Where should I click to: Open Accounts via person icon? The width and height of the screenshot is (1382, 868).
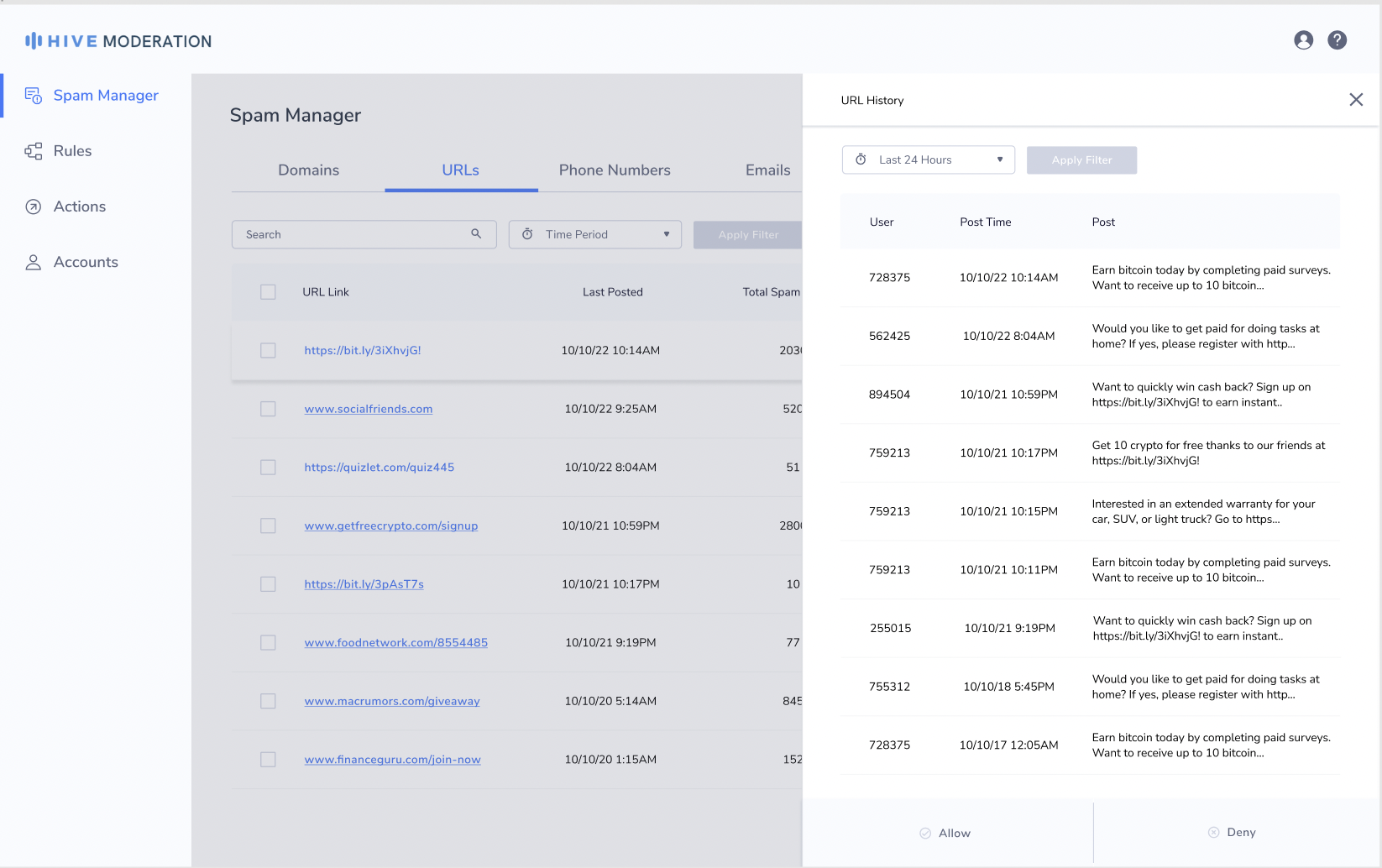pyautogui.click(x=34, y=263)
